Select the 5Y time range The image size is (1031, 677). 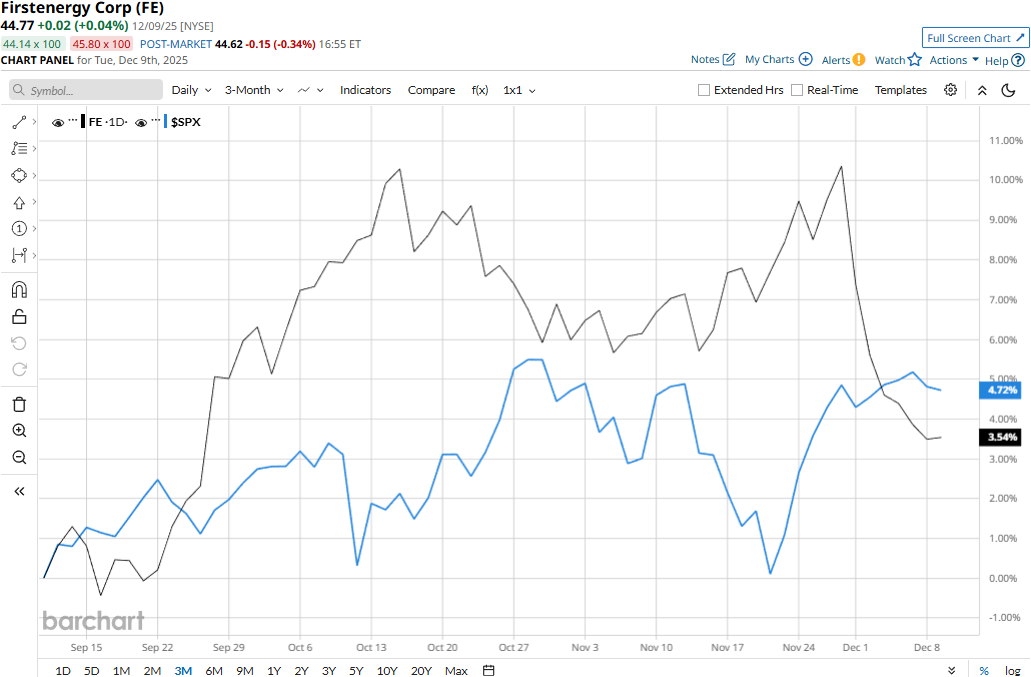click(x=356, y=670)
